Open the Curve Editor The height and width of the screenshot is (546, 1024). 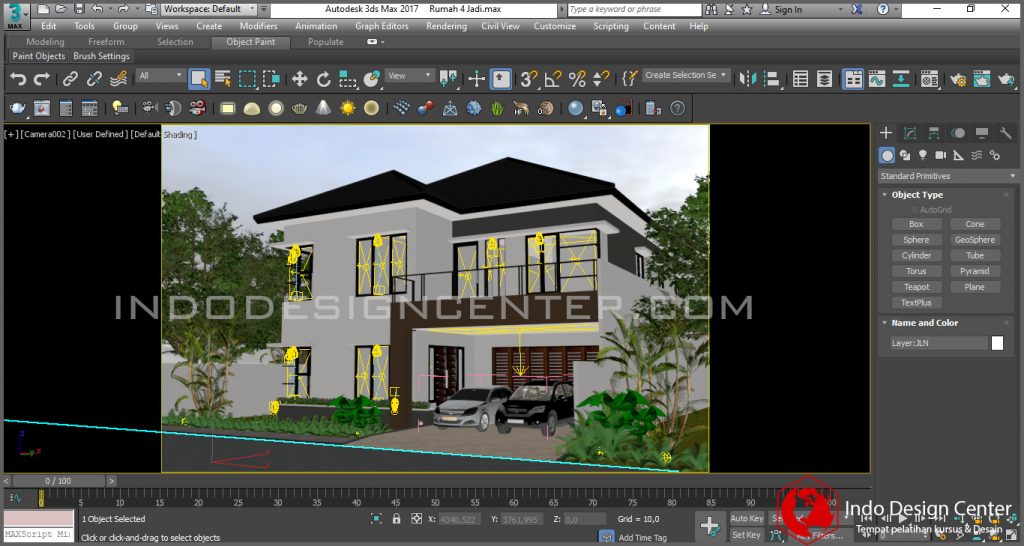tap(876, 79)
